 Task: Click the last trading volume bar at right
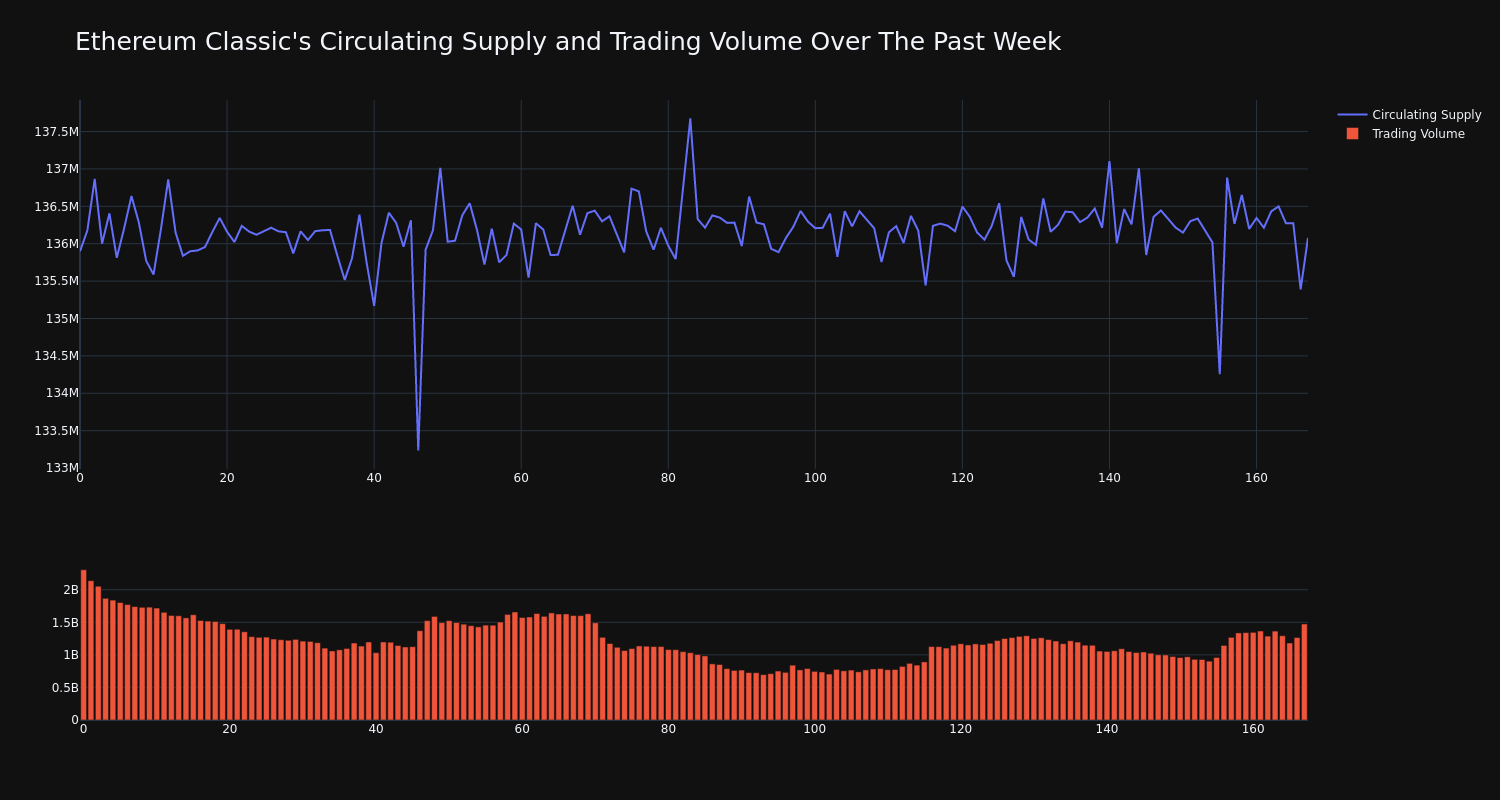point(1304,672)
